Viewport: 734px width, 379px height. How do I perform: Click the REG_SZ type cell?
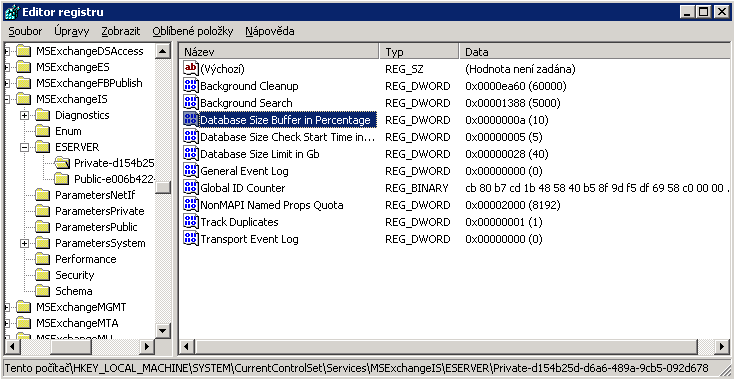pos(404,69)
